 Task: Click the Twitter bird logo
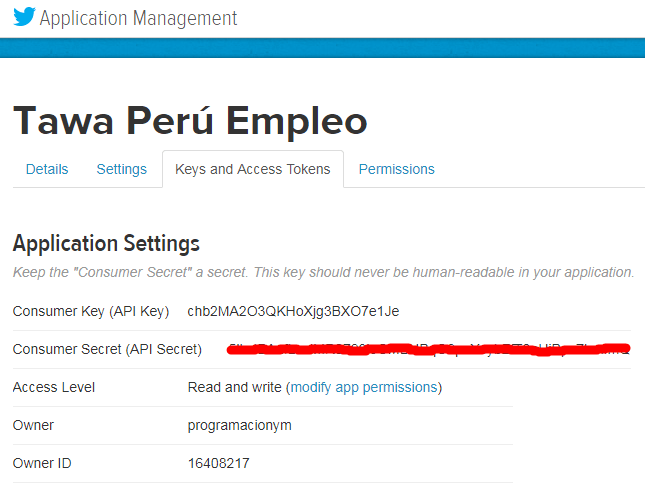pyautogui.click(x=24, y=16)
